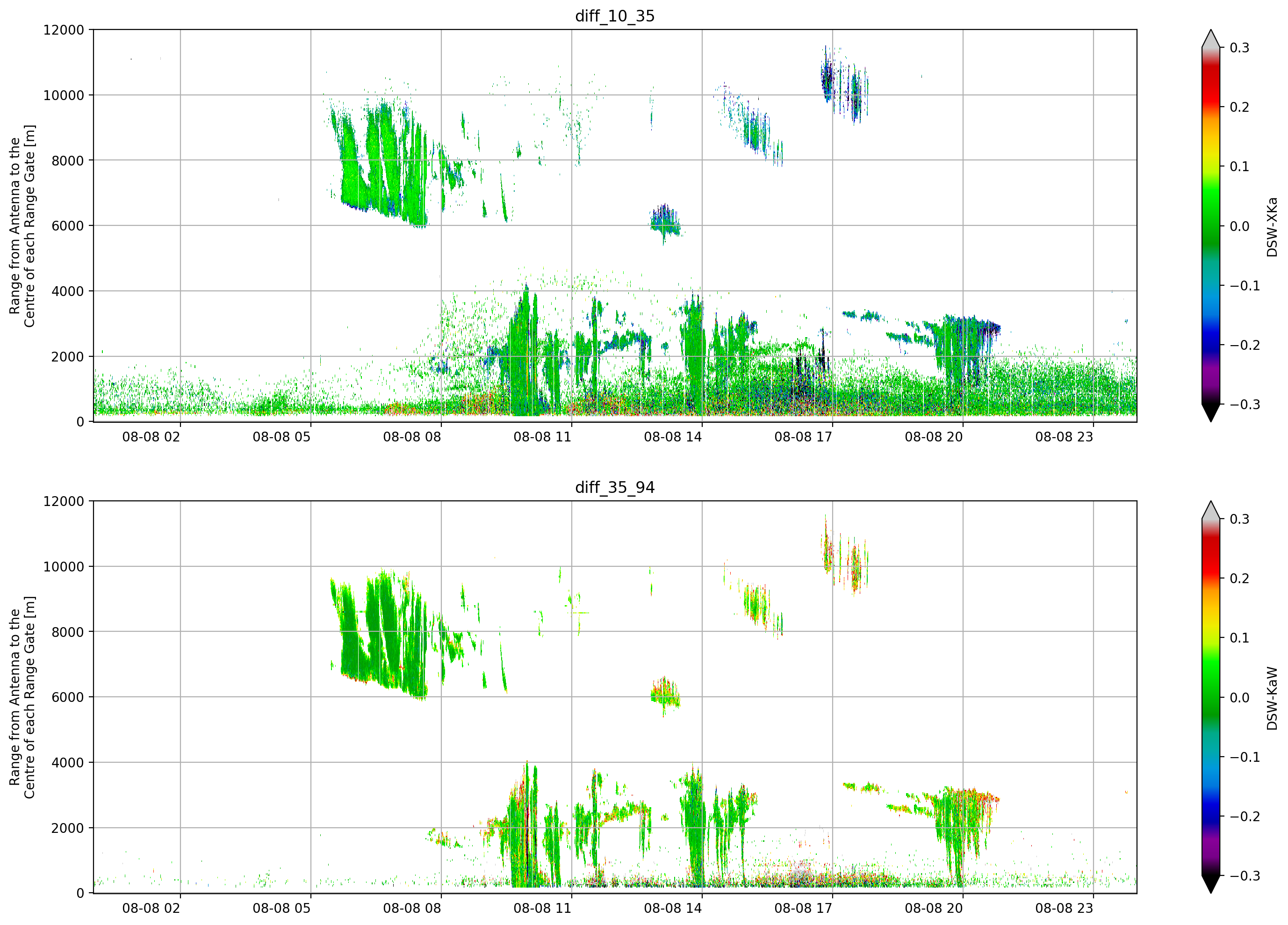Click the 08-08 05 x-tick on diff_35_94 plot
Image resolution: width=1288 pixels, height=925 pixels.
tap(282, 909)
